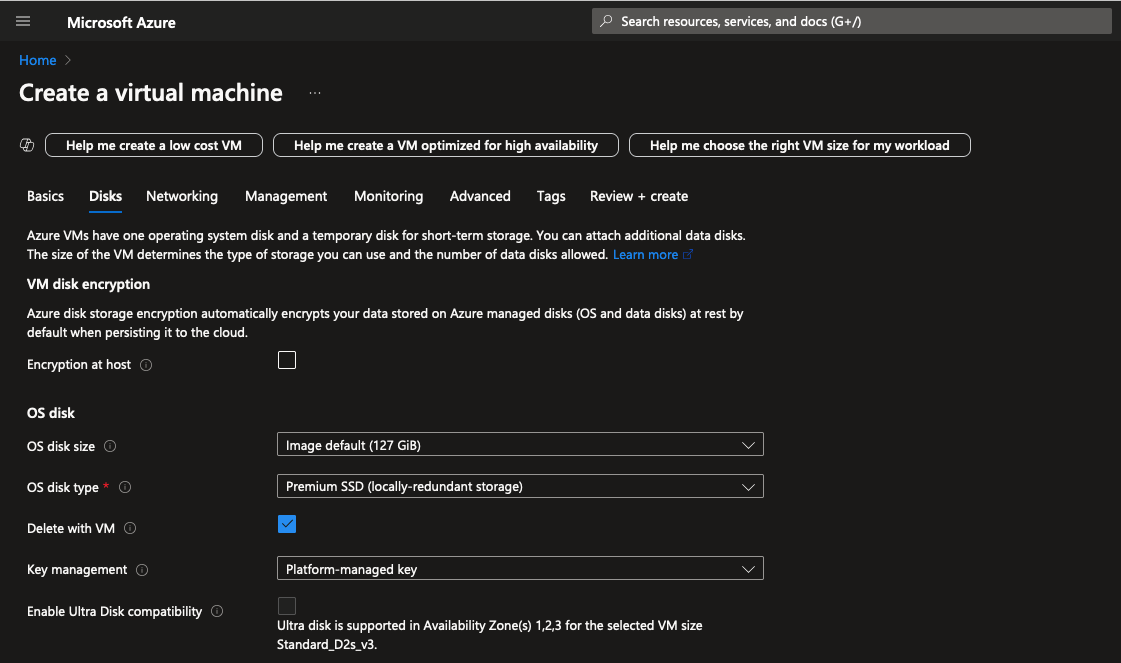Click the Copilot icon beside suggestion buttons
Viewport: 1121px width, 663px height.
pyautogui.click(x=28, y=146)
